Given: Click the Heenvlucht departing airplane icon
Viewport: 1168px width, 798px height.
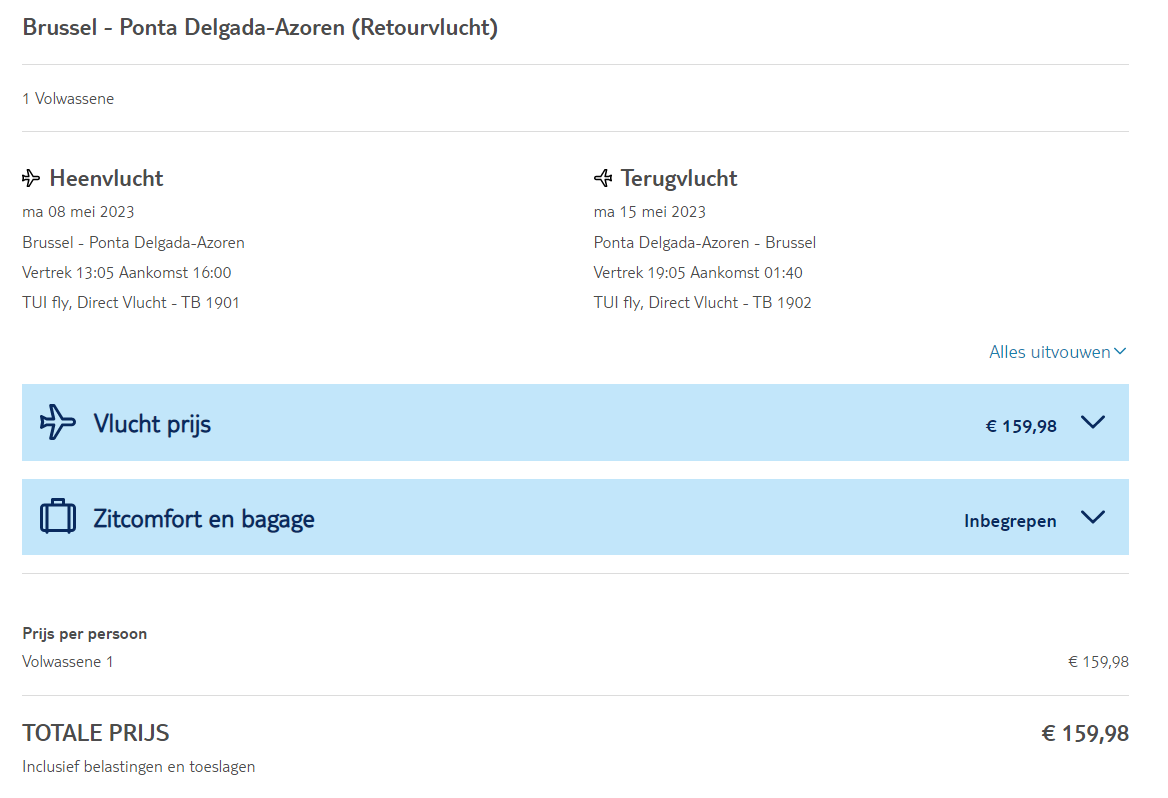Looking at the screenshot, I should point(31,179).
